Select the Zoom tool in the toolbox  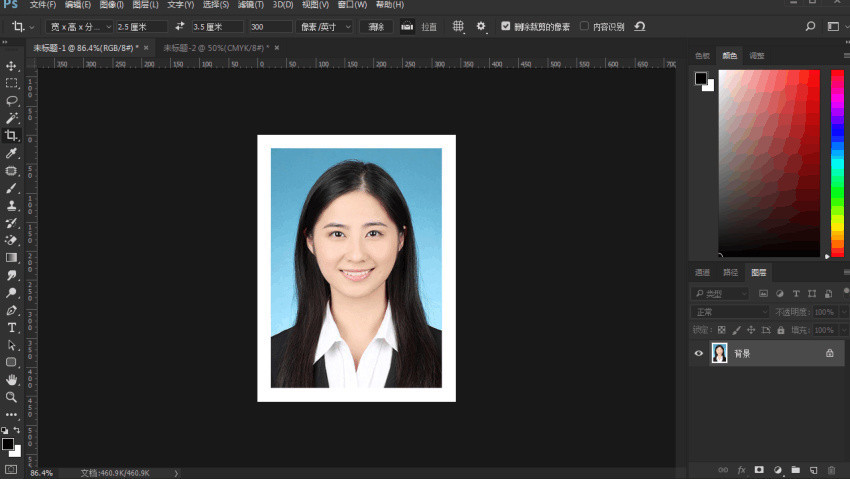pyautogui.click(x=12, y=397)
